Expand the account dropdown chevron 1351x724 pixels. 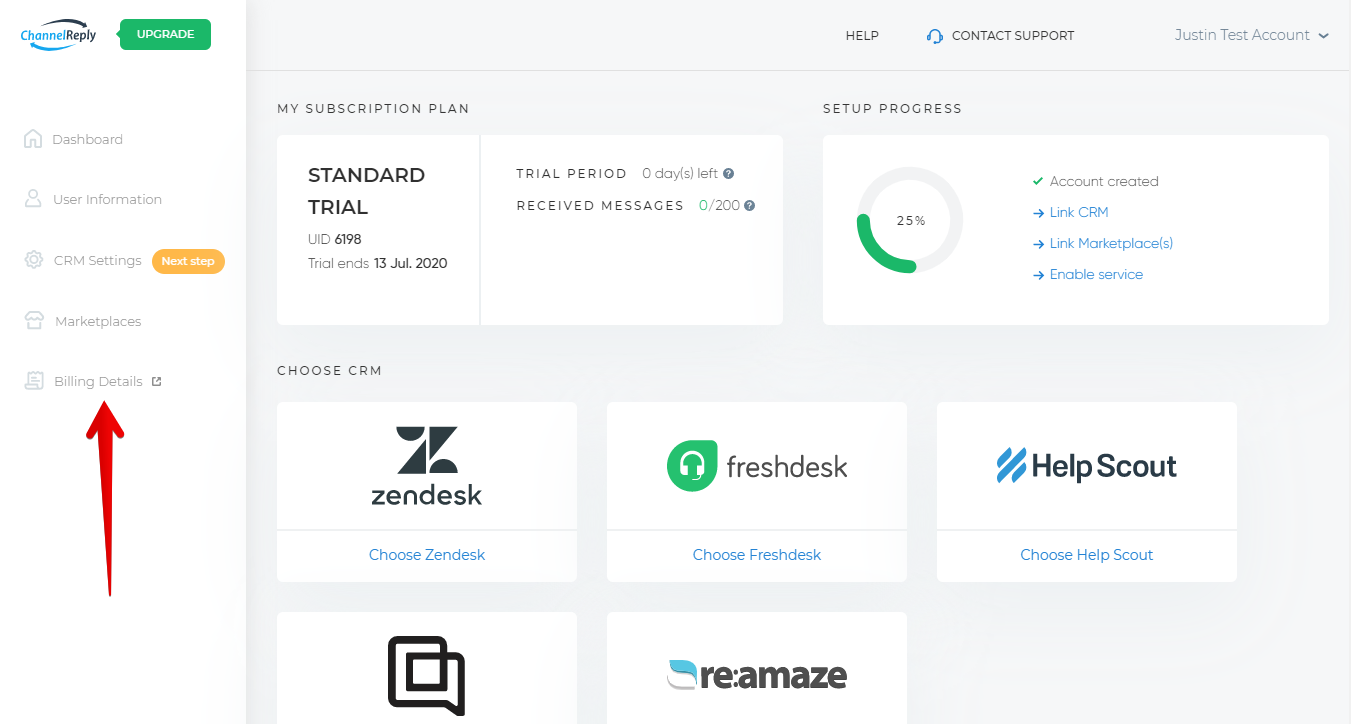pos(1324,36)
